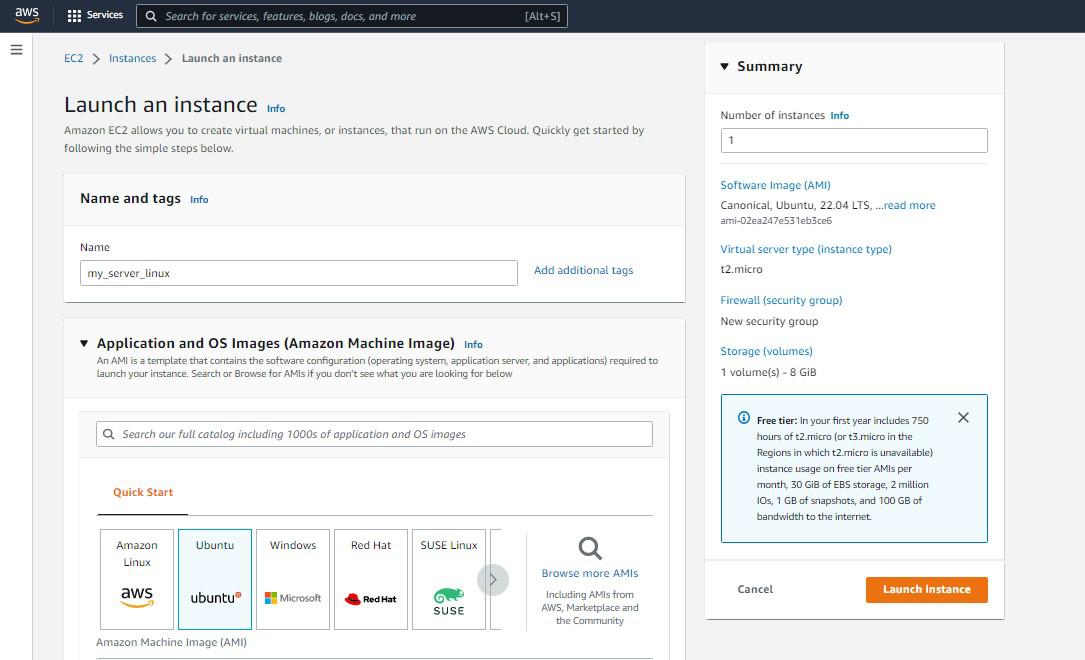This screenshot has width=1085, height=660.
Task: Dismiss the Free tier notice
Action: 963,418
